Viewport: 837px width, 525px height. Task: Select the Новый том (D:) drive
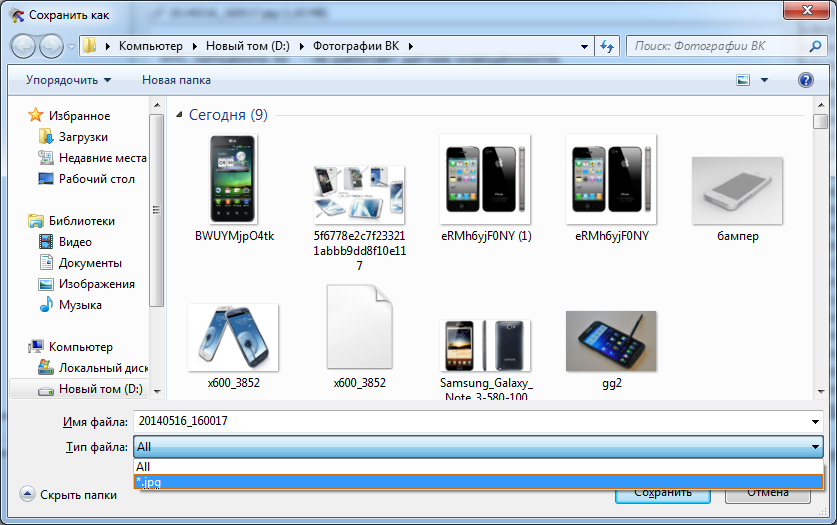click(100, 389)
